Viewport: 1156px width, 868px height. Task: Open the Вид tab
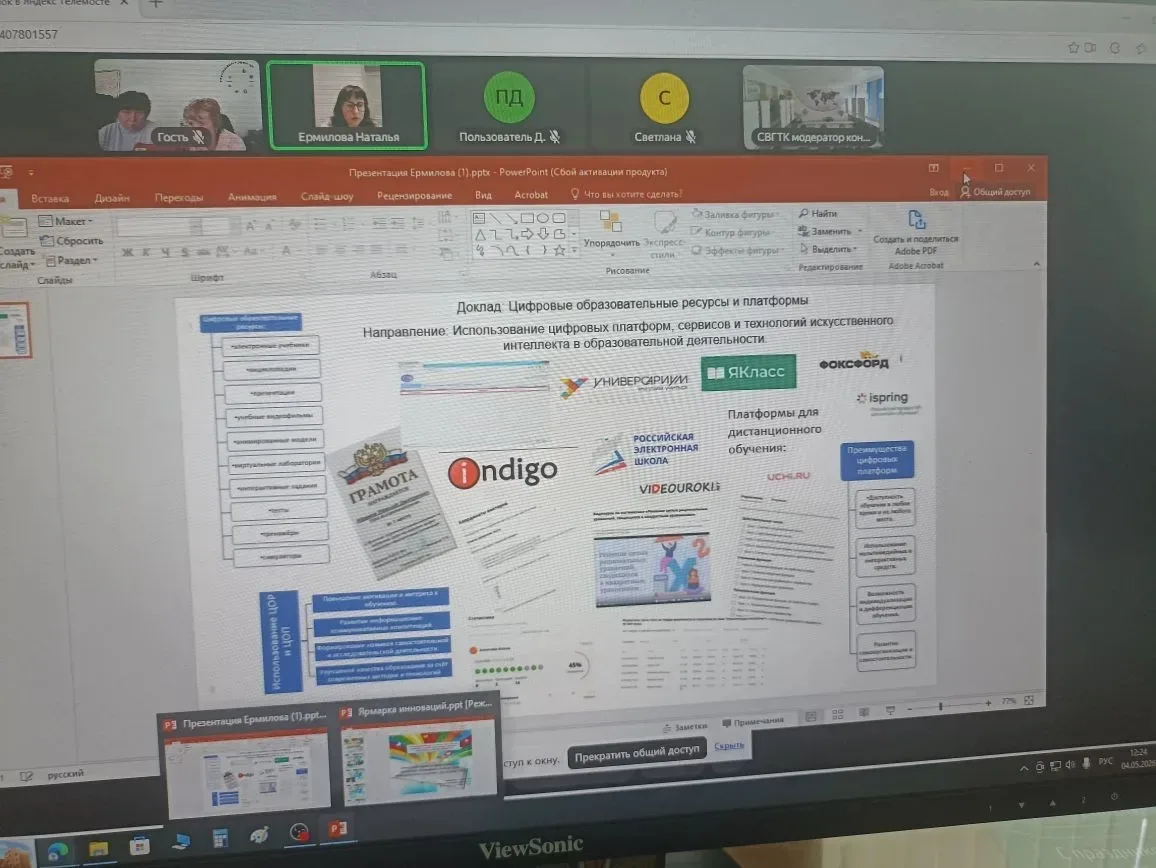point(483,195)
